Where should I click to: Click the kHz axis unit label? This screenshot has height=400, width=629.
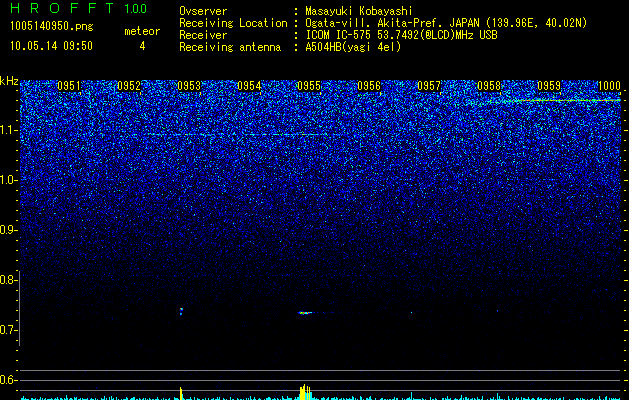[9, 81]
